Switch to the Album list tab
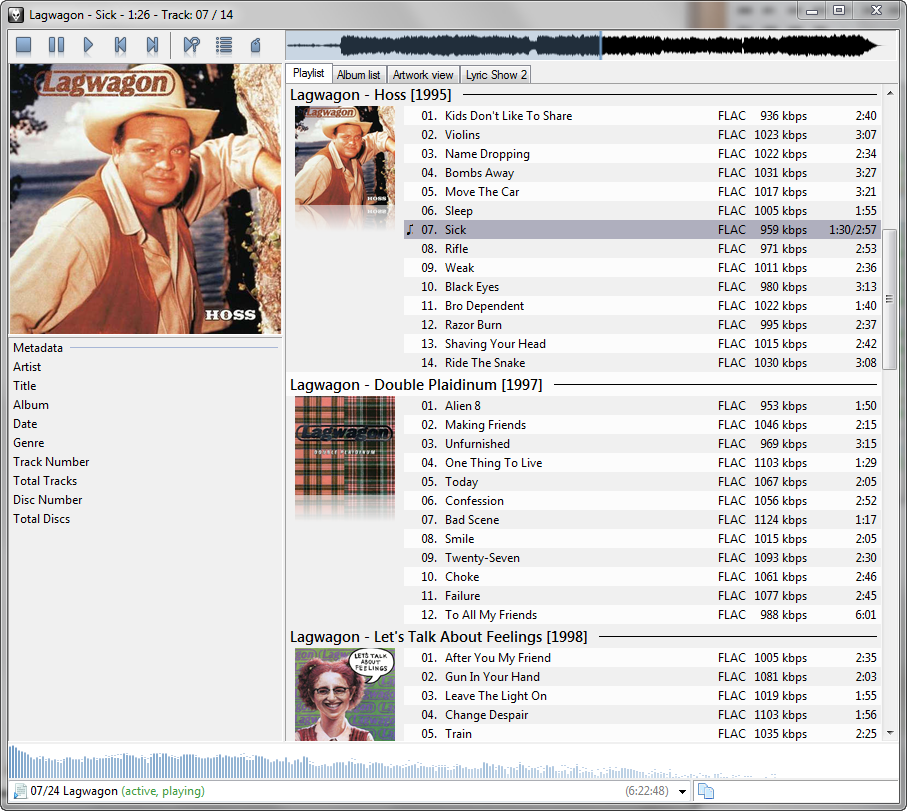The image size is (907, 811). click(359, 75)
